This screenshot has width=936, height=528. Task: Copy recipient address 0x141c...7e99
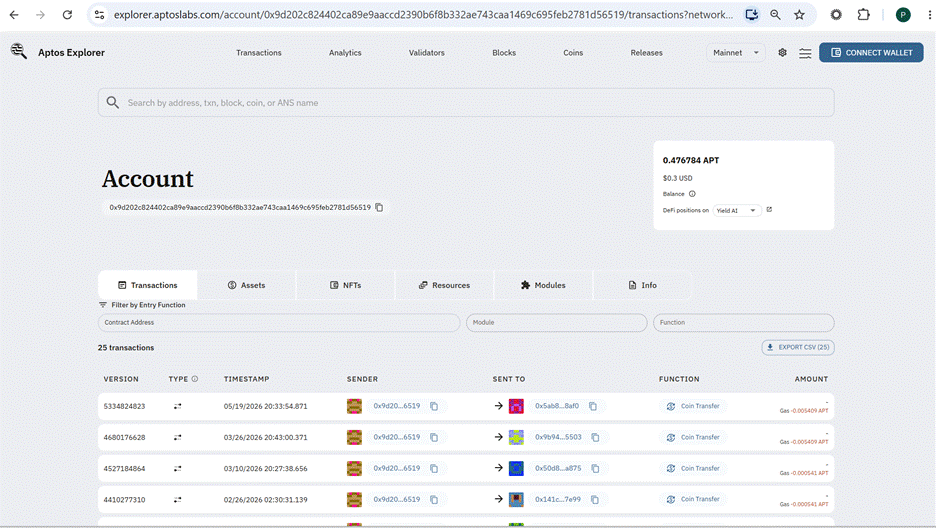tap(595, 499)
